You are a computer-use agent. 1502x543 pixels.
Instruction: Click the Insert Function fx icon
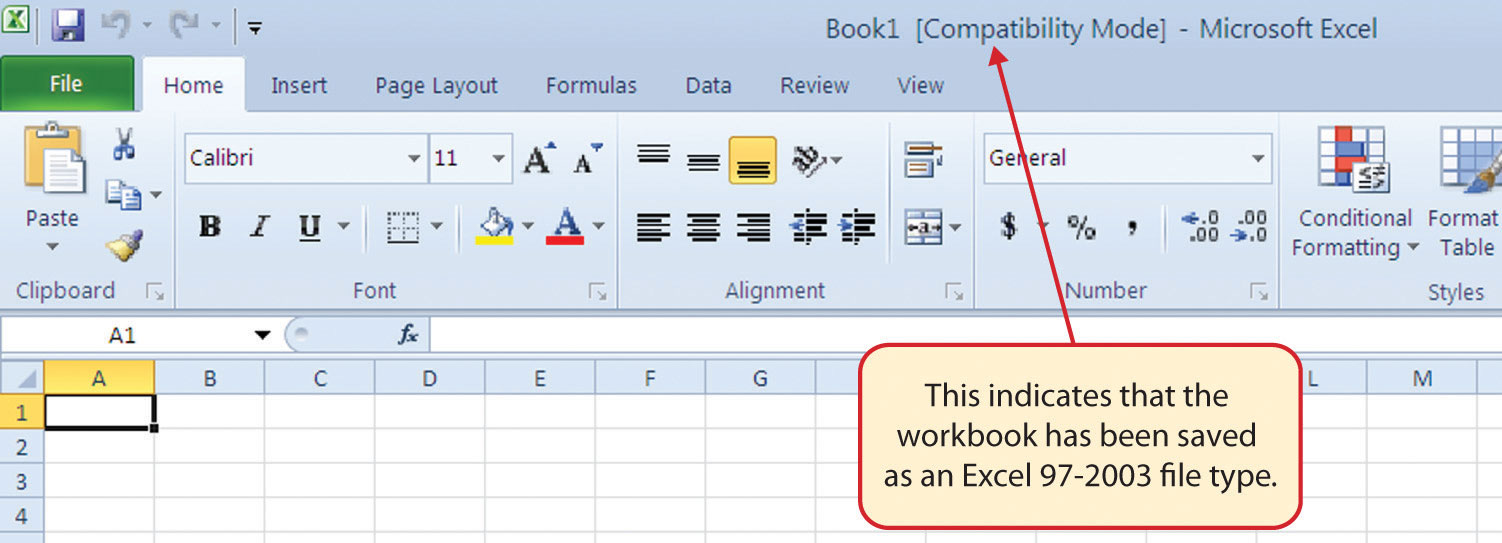[x=408, y=335]
